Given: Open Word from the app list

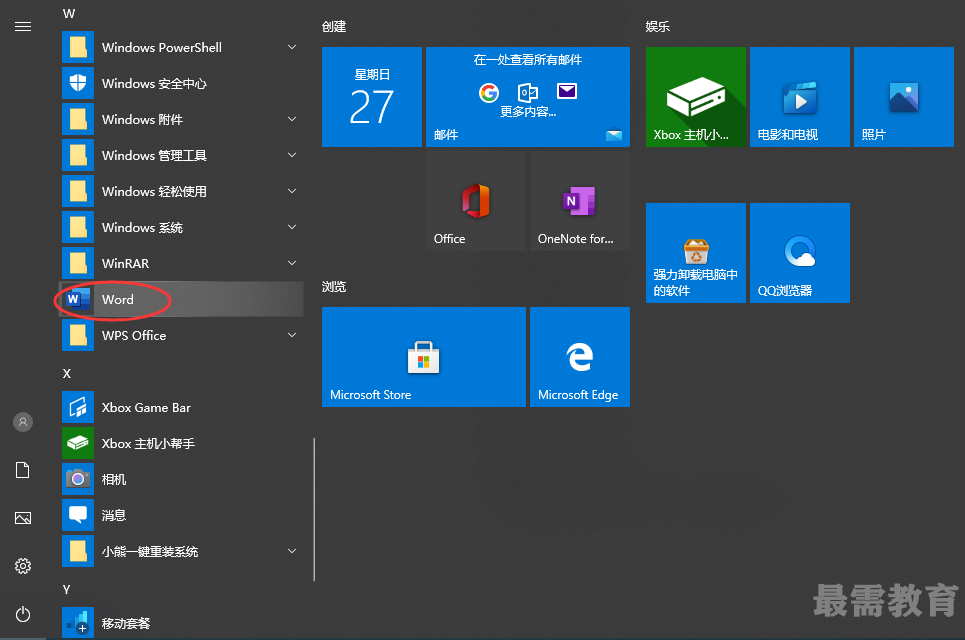Looking at the screenshot, I should tap(181, 300).
